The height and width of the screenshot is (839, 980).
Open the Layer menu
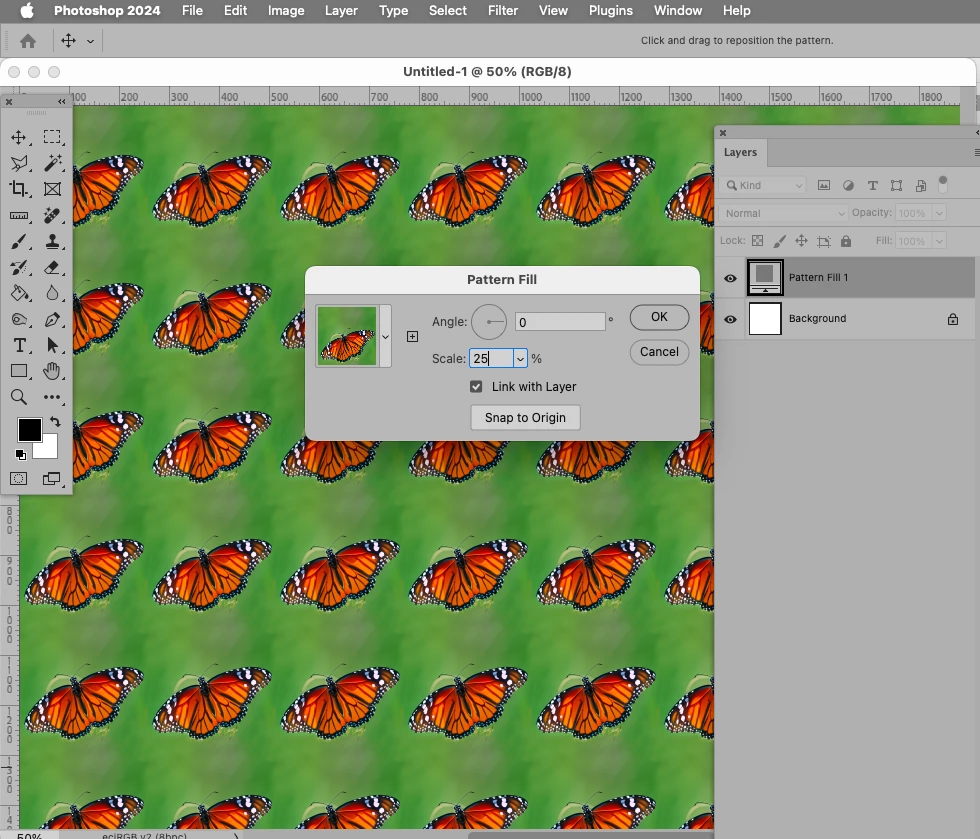tap(341, 11)
